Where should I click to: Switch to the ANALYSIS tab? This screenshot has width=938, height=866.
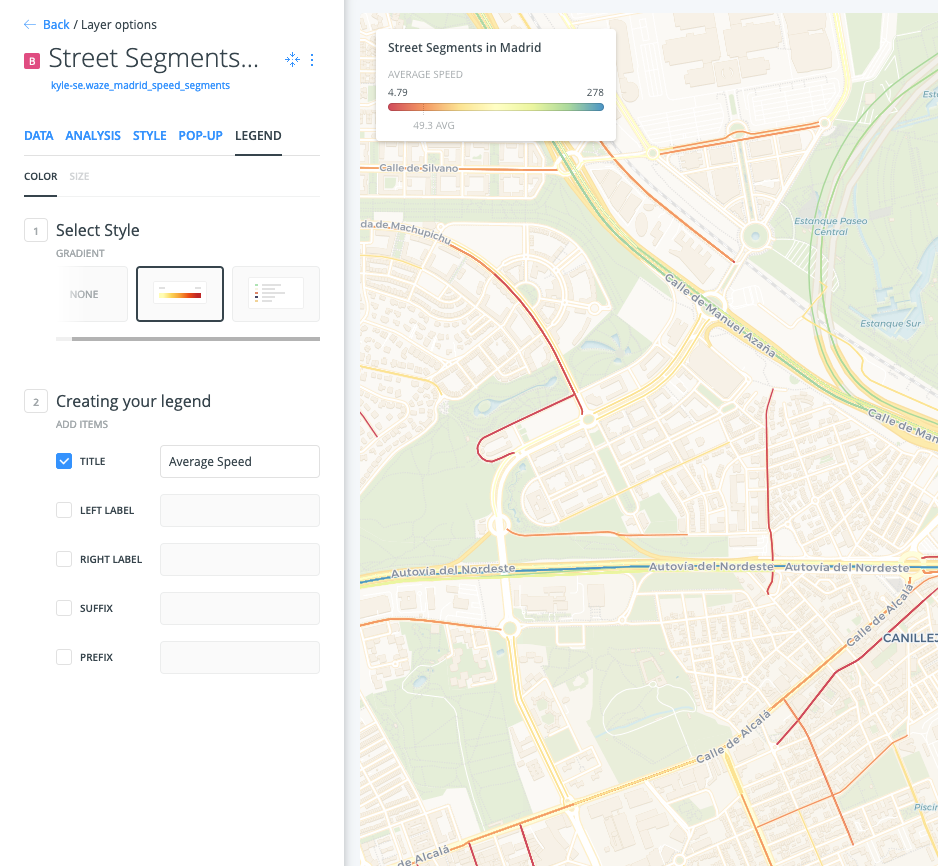point(93,135)
